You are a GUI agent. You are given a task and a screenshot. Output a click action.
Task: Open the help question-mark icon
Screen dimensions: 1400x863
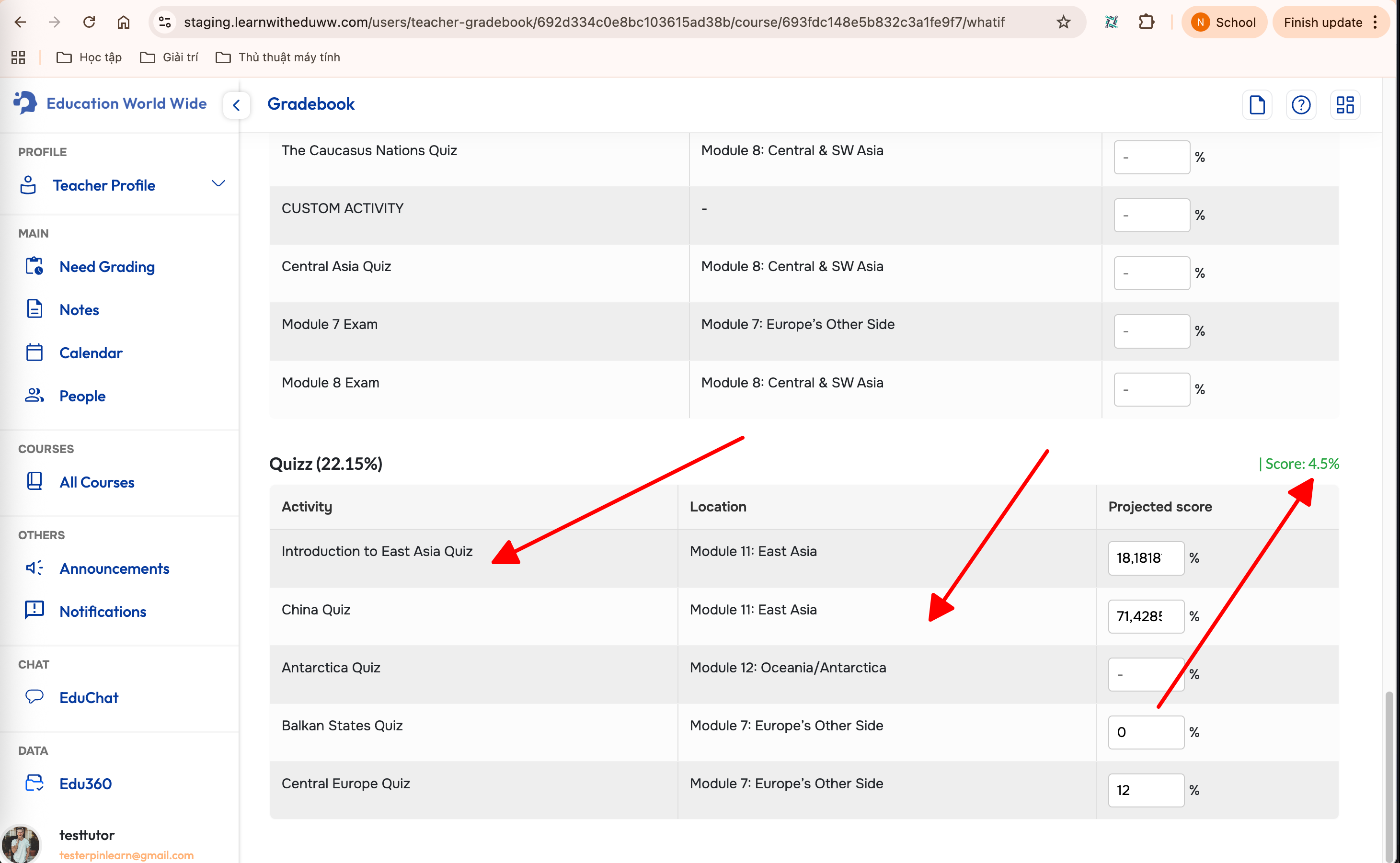tap(1301, 104)
